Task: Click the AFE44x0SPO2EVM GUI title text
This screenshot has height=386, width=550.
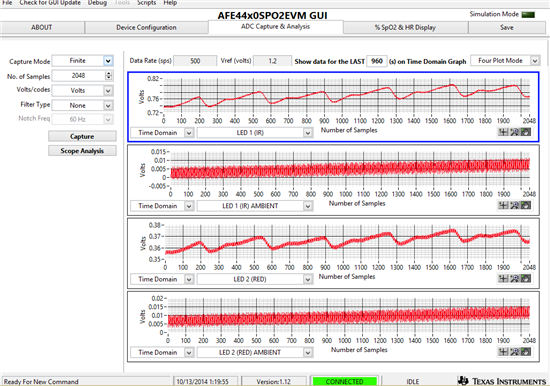Action: click(x=273, y=15)
